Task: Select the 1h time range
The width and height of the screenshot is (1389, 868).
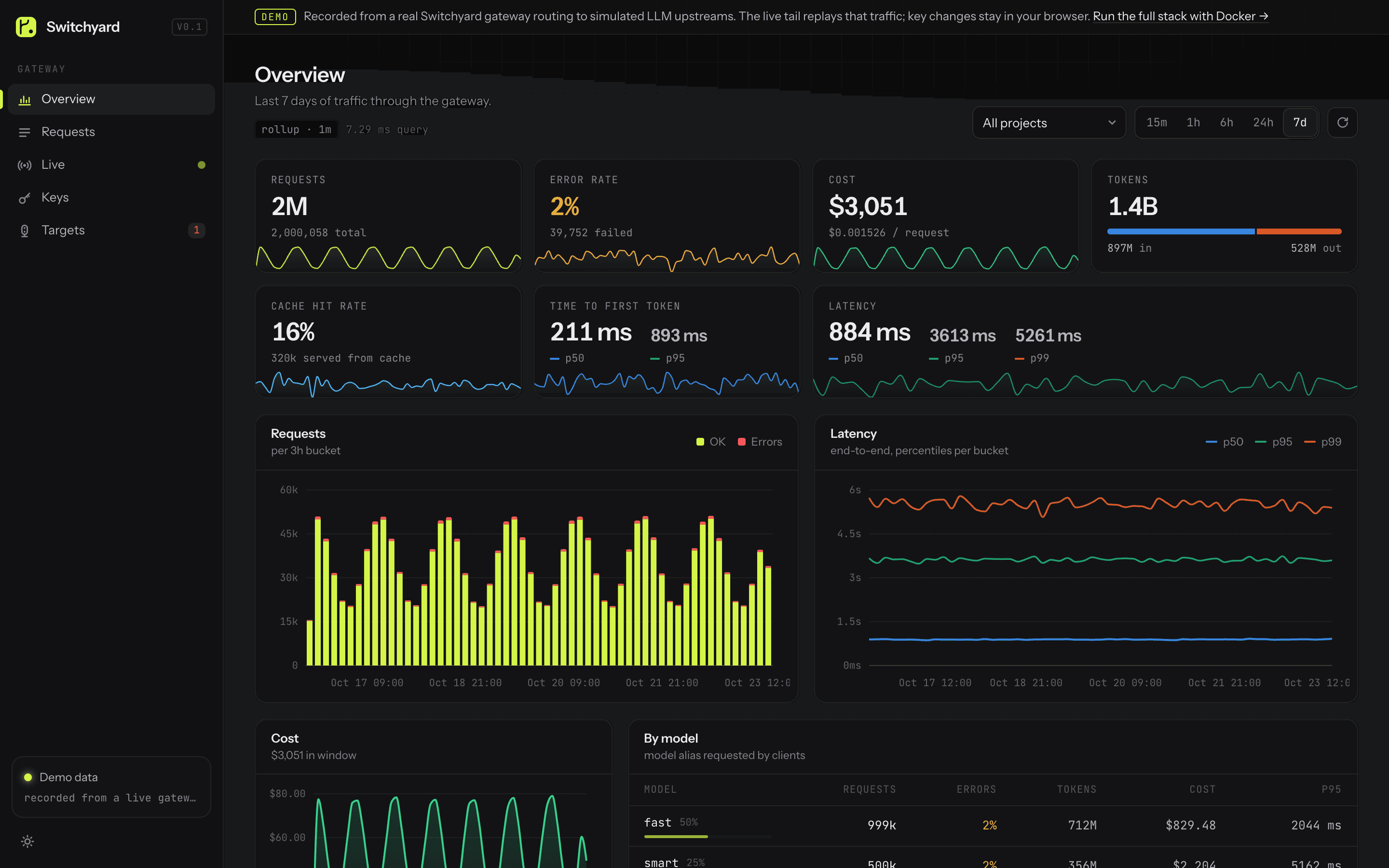Action: click(1193, 122)
